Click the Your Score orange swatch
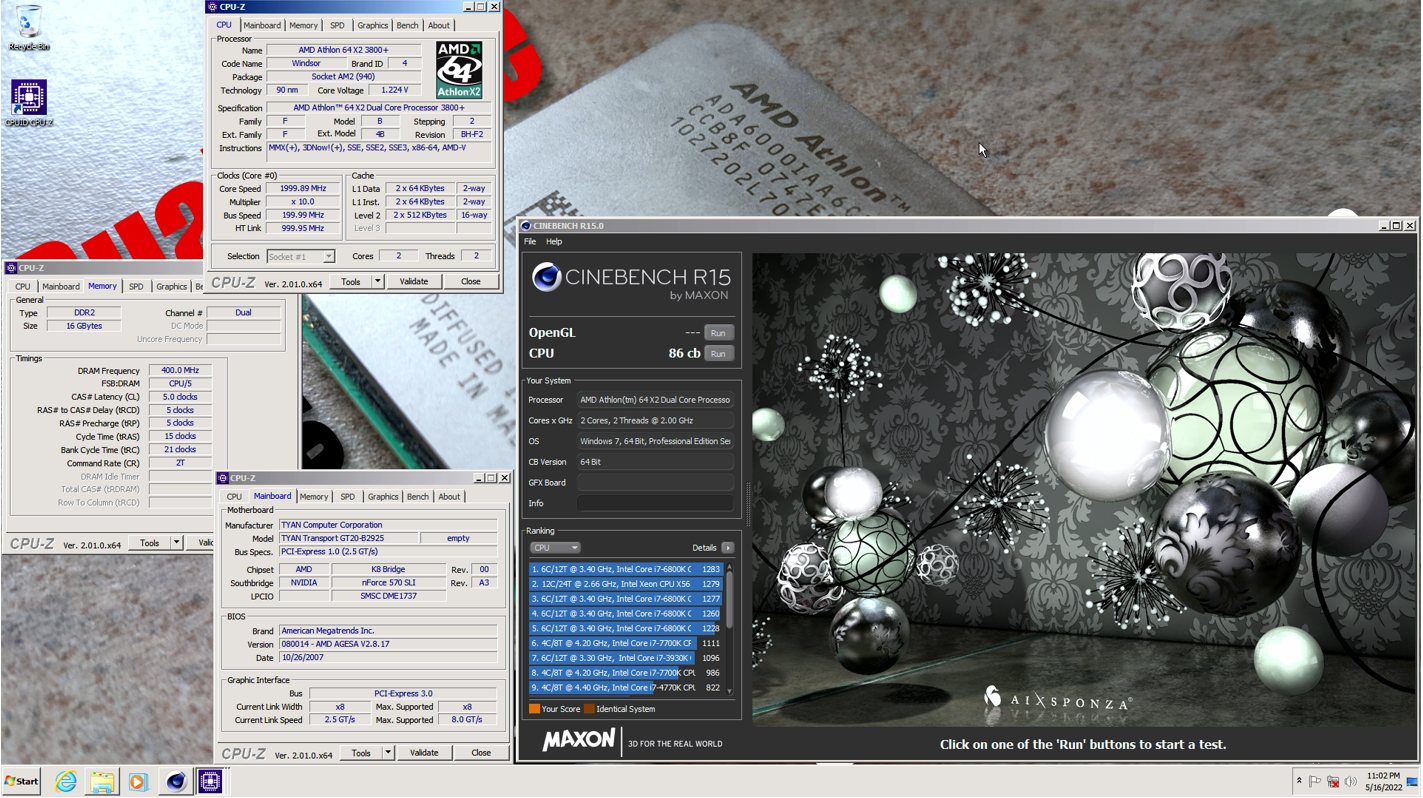This screenshot has width=1423, height=798. coord(534,709)
